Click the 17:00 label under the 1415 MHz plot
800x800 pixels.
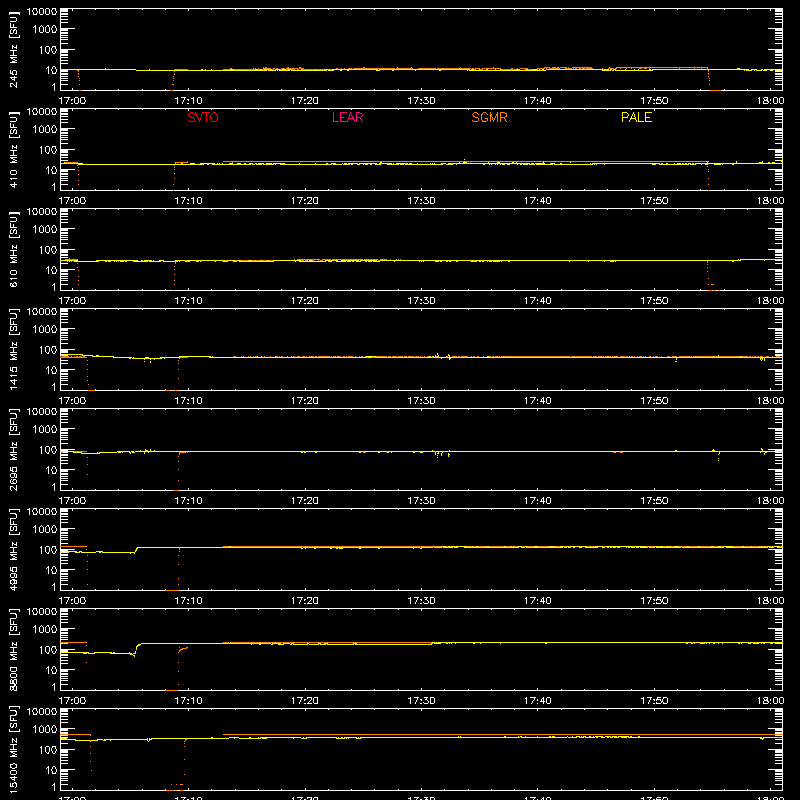[x=72, y=401]
